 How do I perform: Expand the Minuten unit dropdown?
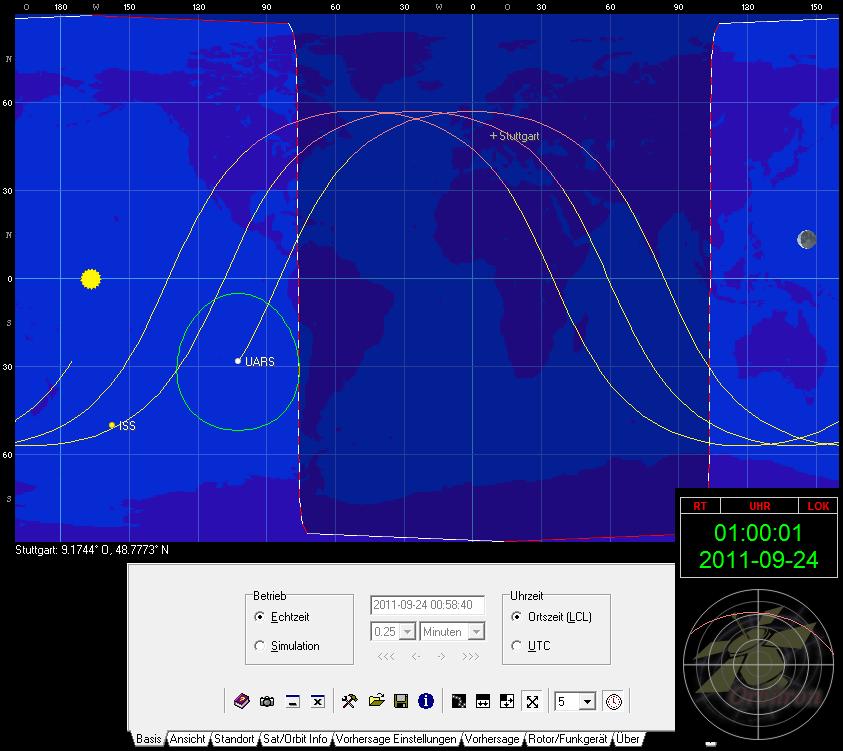[476, 632]
